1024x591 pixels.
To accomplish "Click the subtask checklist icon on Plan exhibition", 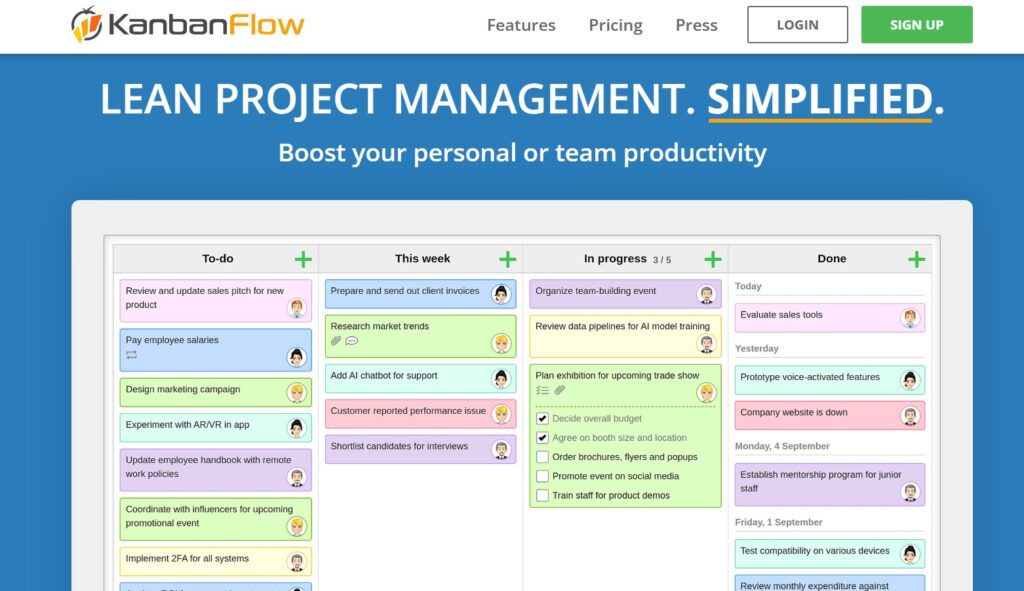I will pos(543,390).
